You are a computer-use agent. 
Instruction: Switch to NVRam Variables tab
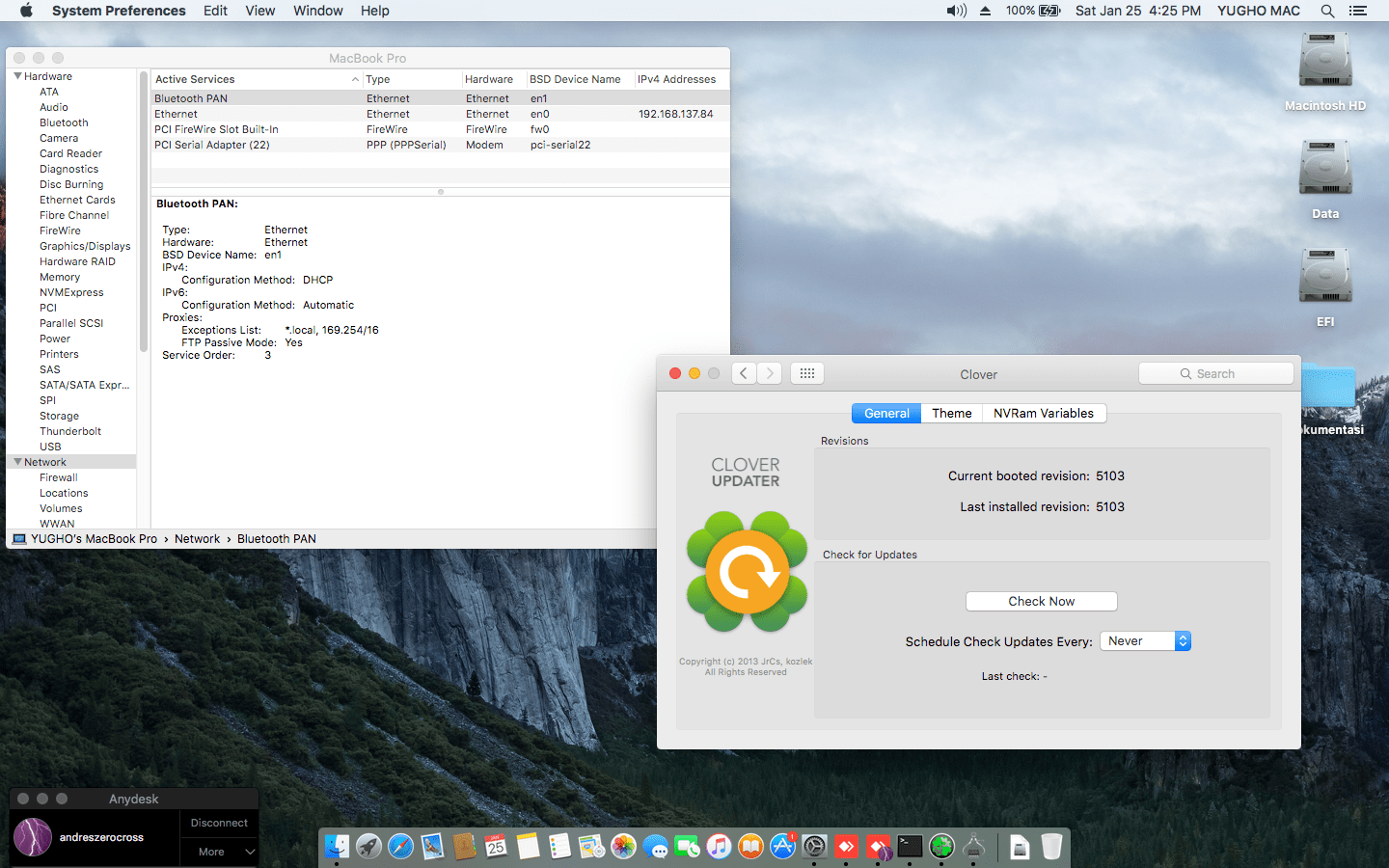pyautogui.click(x=1044, y=413)
